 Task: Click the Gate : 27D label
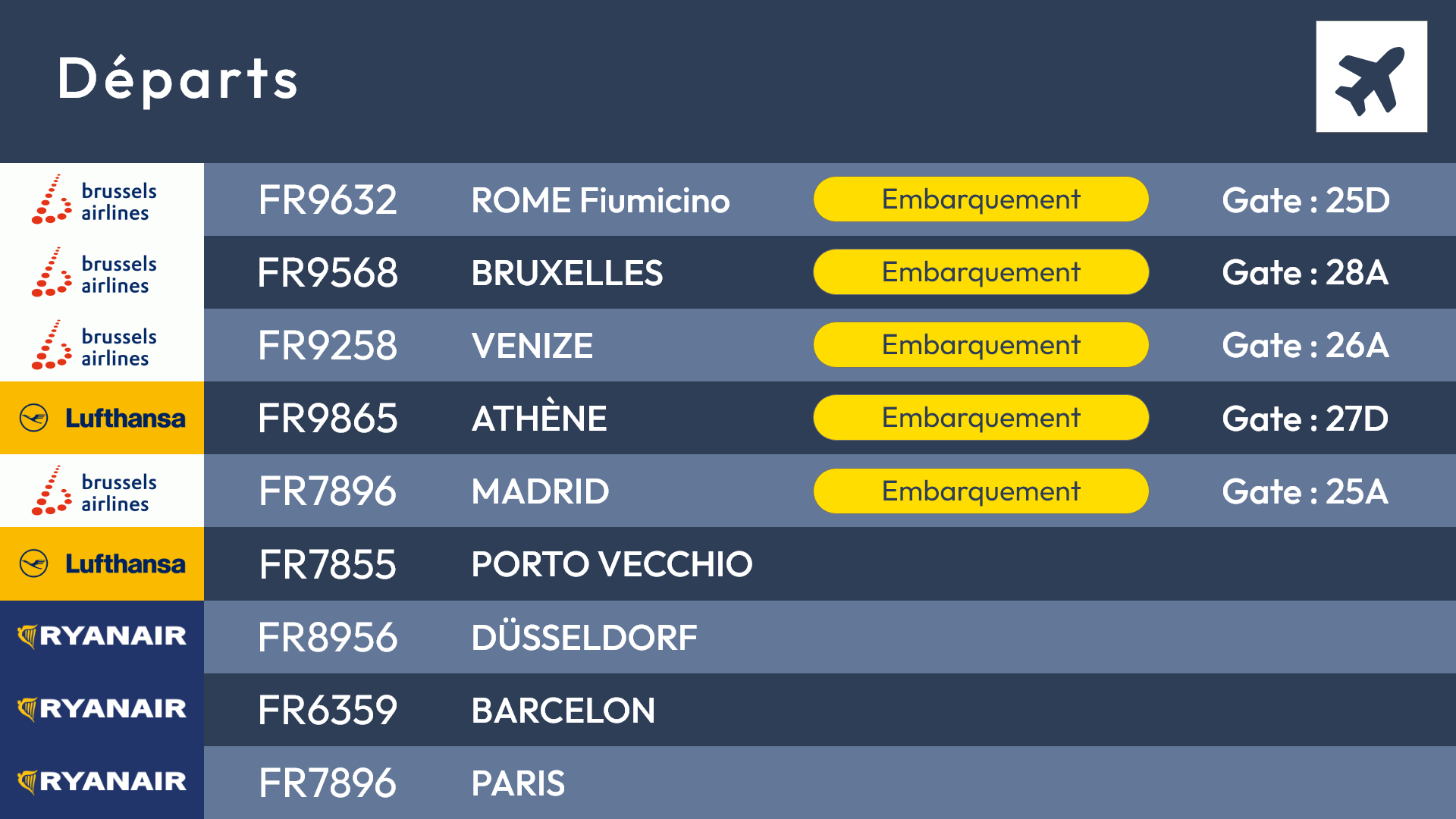[x=1305, y=419]
